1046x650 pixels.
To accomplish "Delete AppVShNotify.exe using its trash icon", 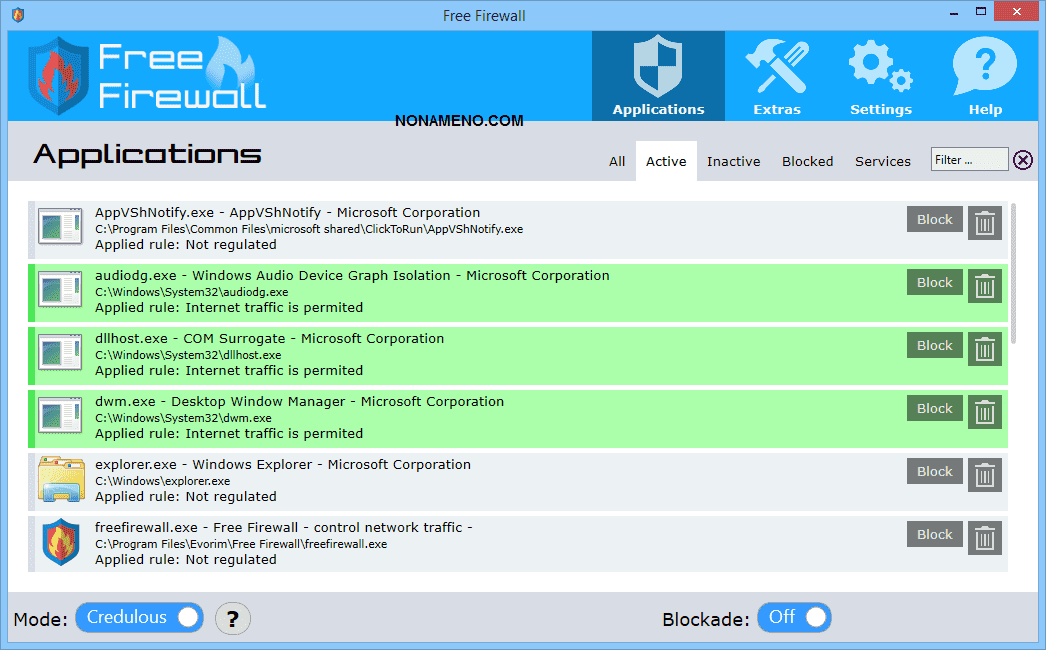I will tap(985, 223).
